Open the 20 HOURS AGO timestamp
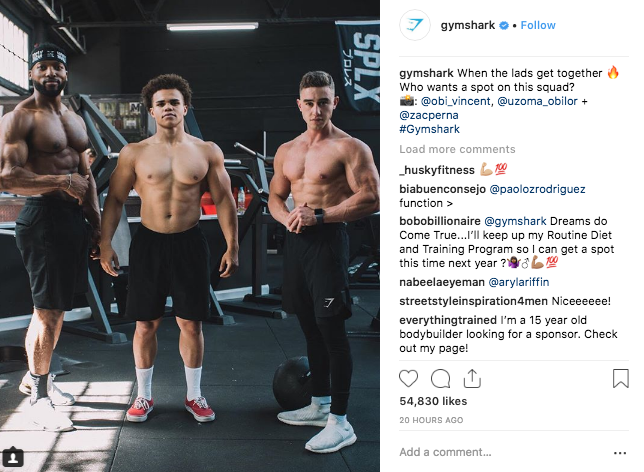The image size is (644, 472). pyautogui.click(x=431, y=420)
